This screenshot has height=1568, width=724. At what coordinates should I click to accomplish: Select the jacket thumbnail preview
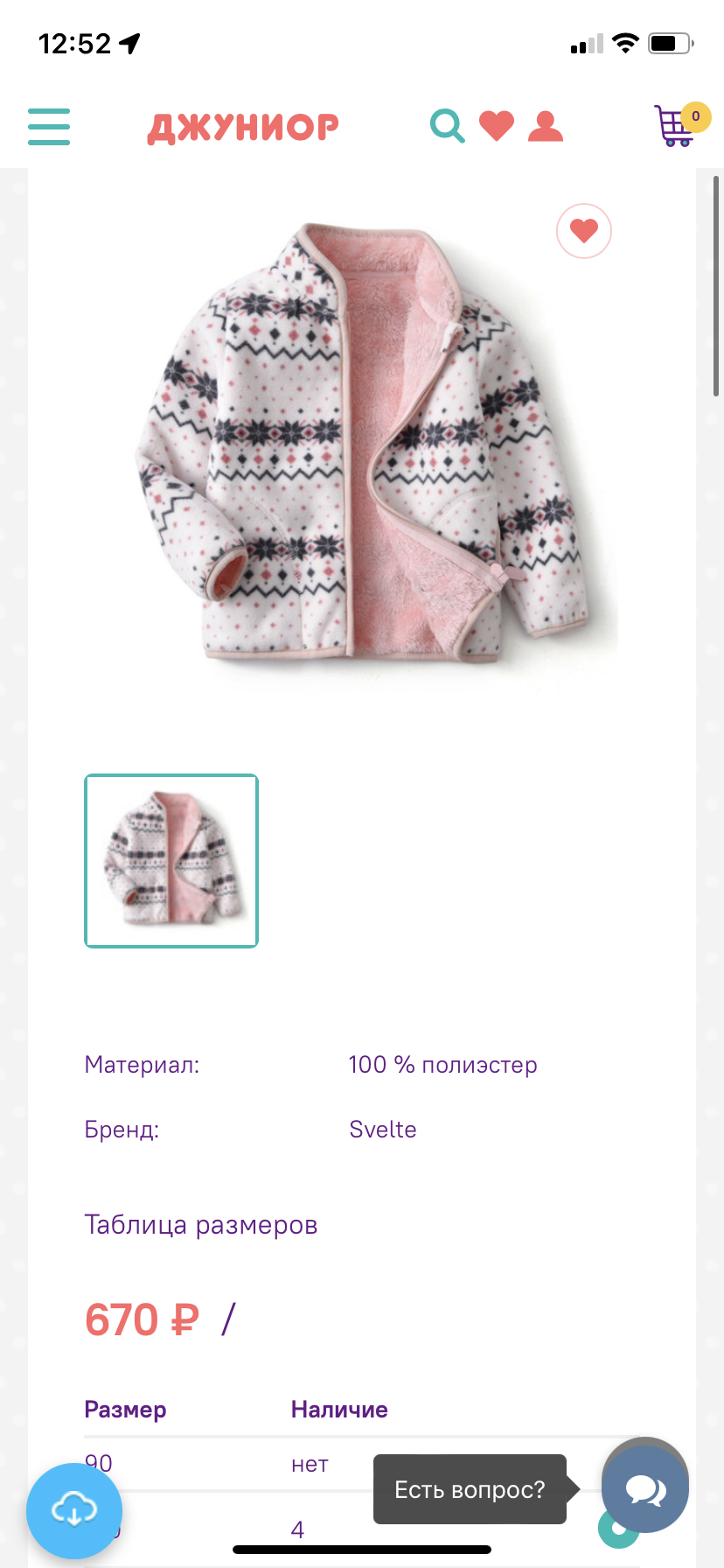pyautogui.click(x=171, y=861)
